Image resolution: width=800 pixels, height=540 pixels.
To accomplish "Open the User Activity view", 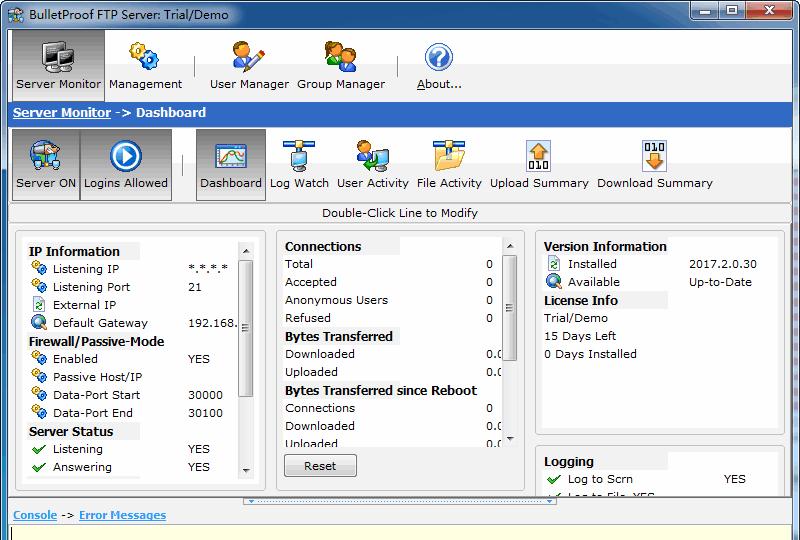I will [372, 164].
